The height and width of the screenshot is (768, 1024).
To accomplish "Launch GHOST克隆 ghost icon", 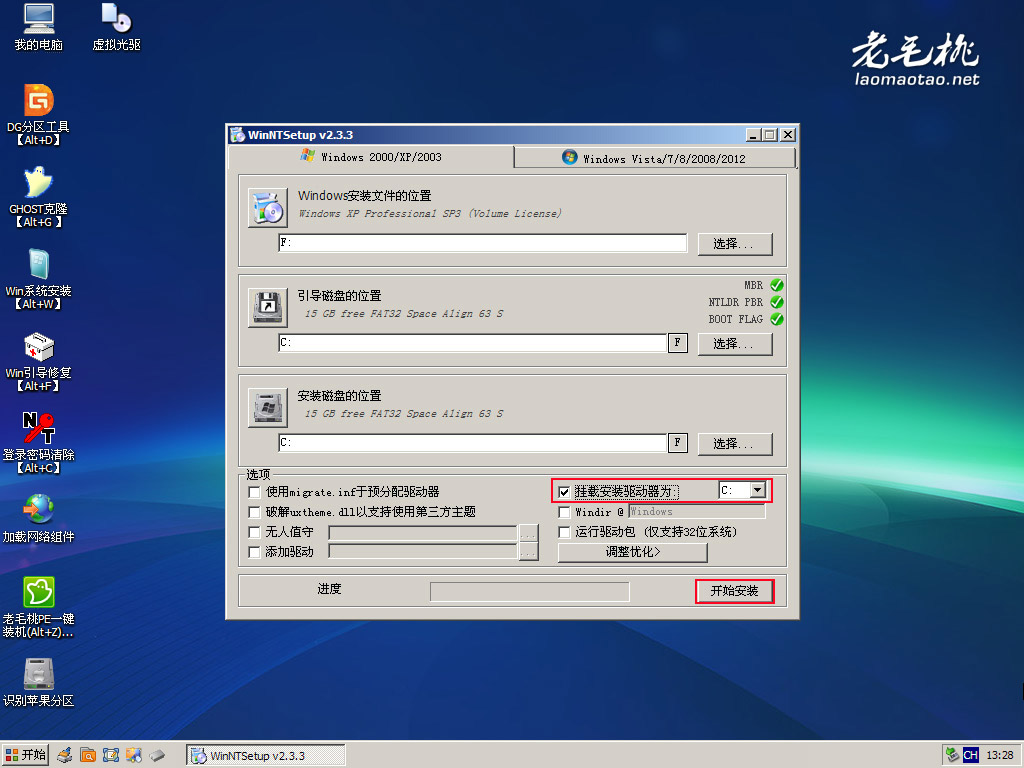I will [39, 197].
